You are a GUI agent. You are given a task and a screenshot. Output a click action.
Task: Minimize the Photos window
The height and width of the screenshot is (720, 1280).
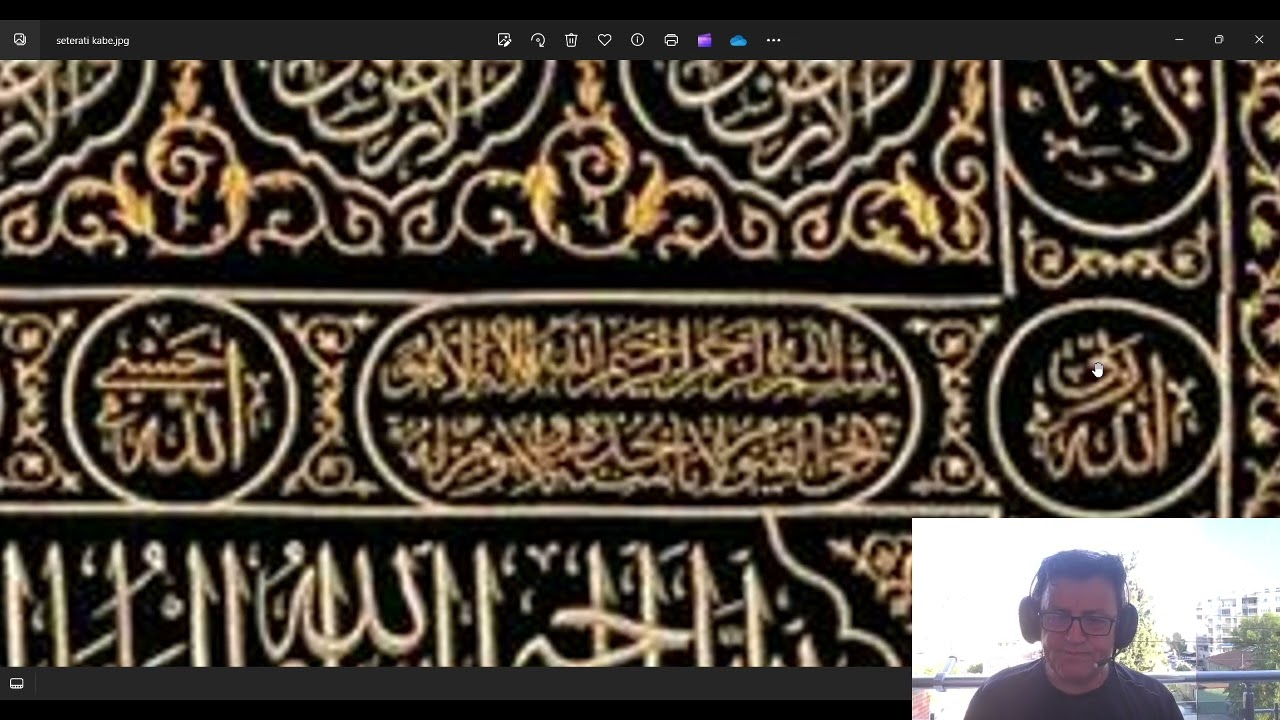click(1179, 40)
